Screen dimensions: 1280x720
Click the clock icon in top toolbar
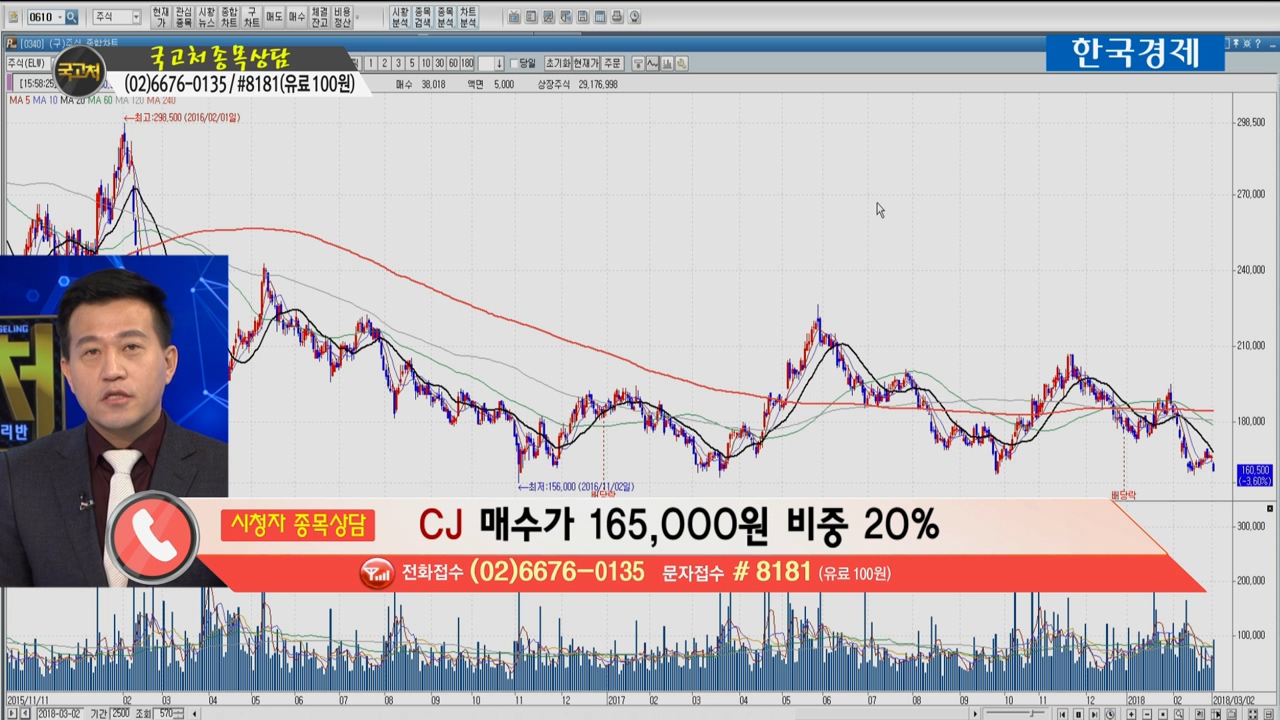click(635, 17)
